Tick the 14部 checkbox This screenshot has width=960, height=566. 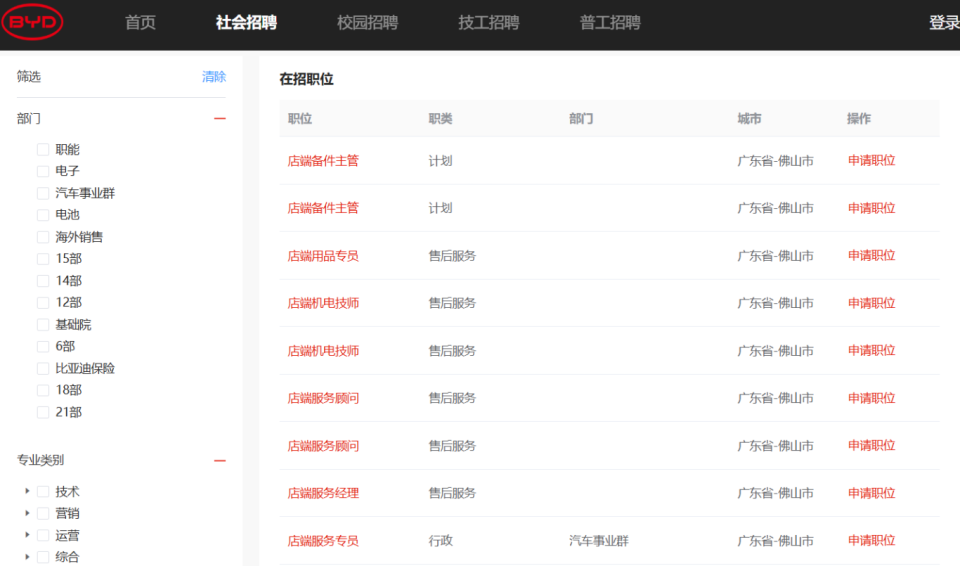[x=43, y=281]
